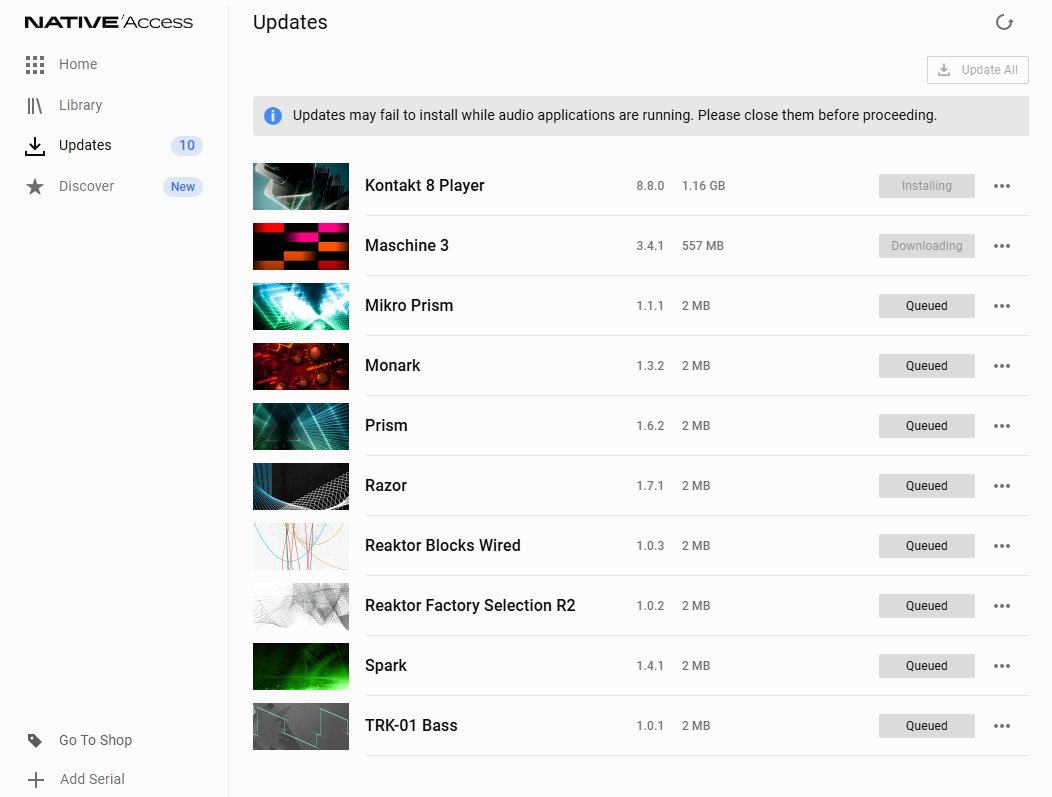
Task: Click the Updates download icon in sidebar
Action: [35, 146]
